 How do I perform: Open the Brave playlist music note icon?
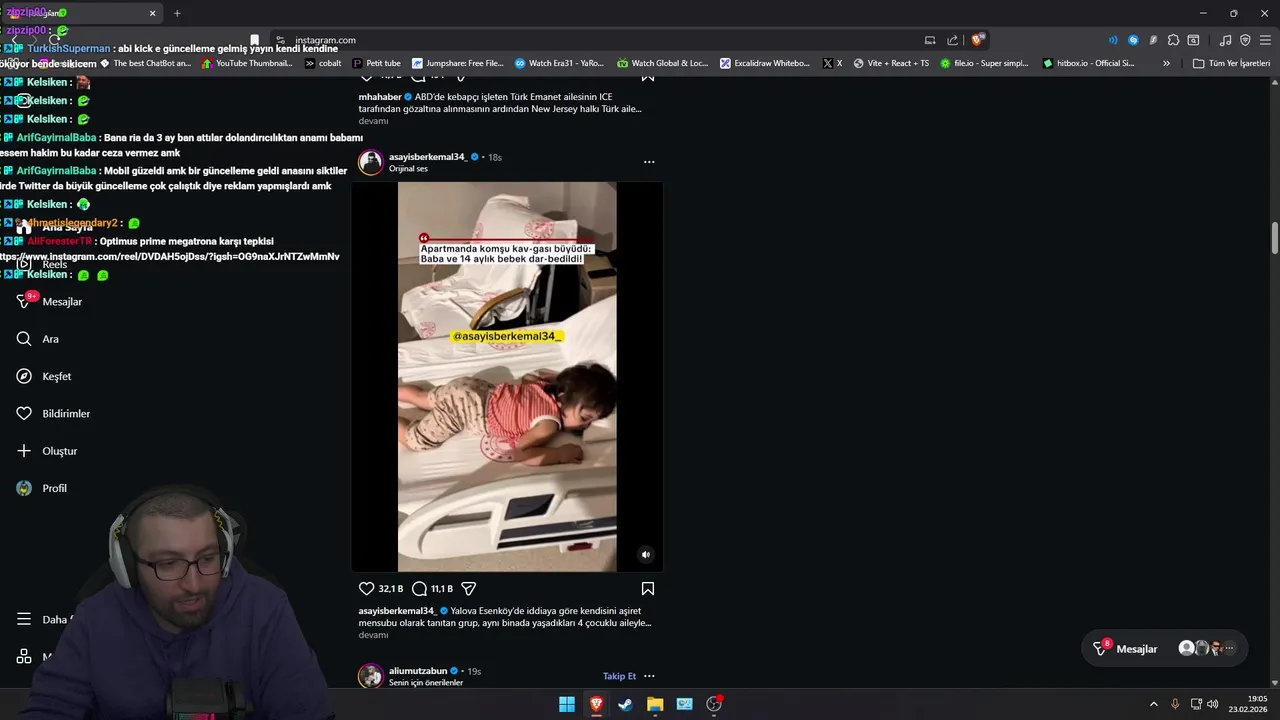[1225, 40]
